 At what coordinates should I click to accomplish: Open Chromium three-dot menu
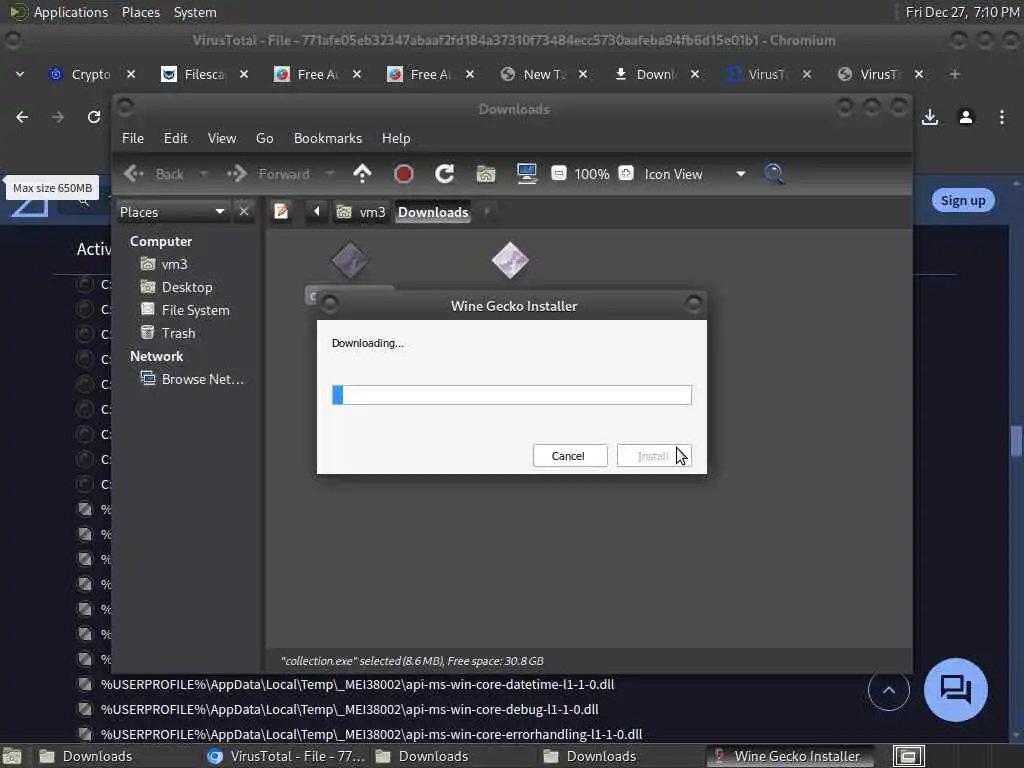pyautogui.click(x=1002, y=118)
